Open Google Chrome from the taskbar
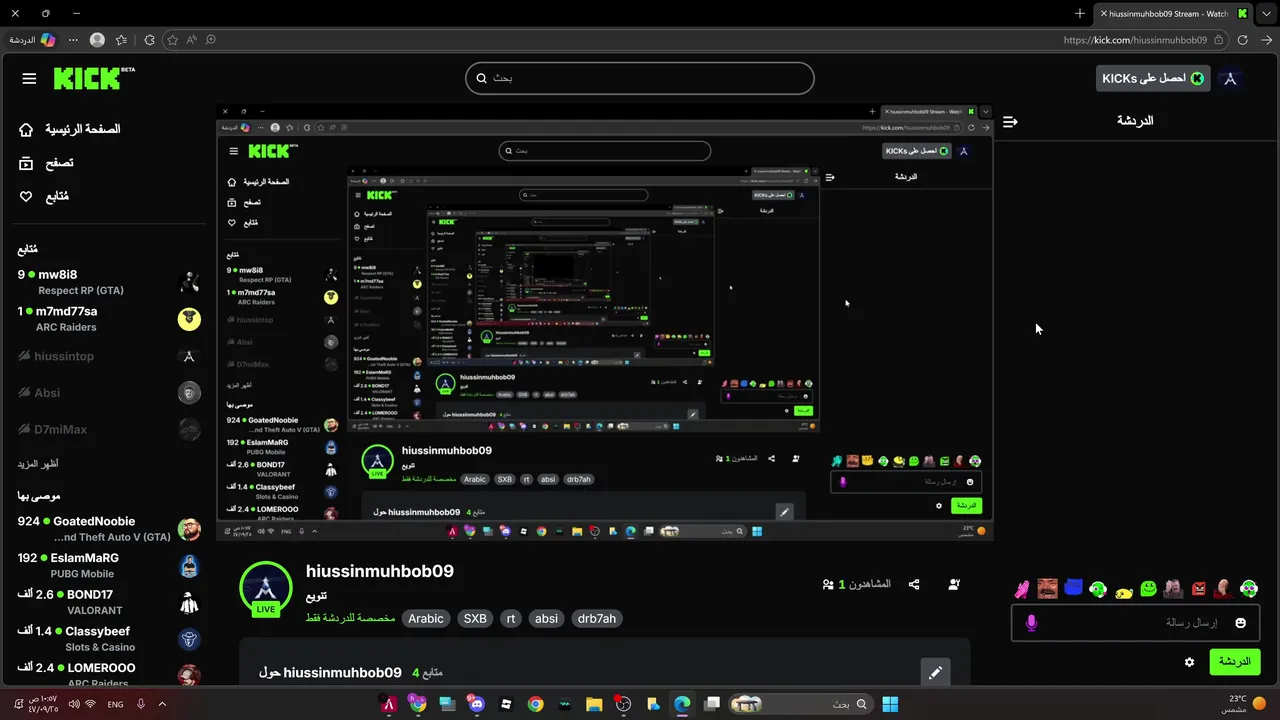Screen dimensions: 1280x720 (x=535, y=704)
